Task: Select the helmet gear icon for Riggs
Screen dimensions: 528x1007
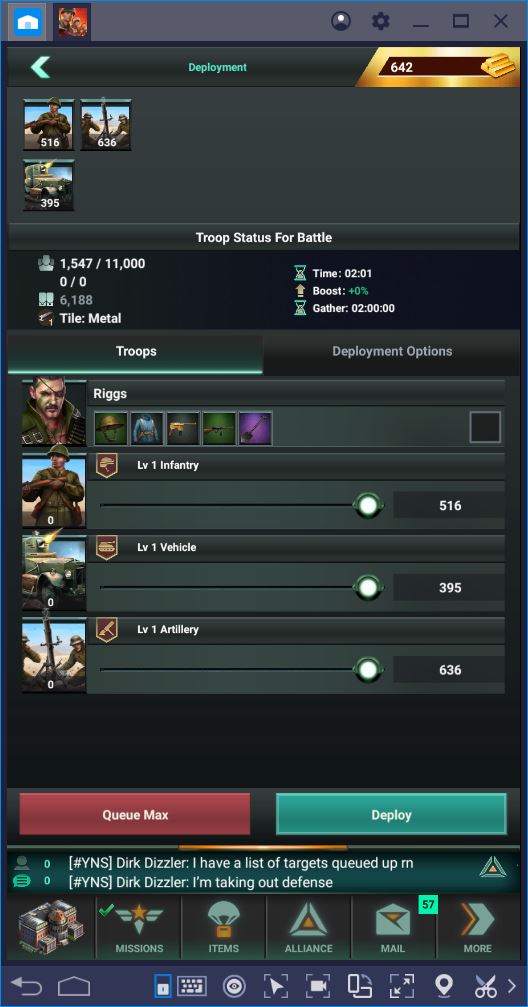Action: [x=111, y=428]
